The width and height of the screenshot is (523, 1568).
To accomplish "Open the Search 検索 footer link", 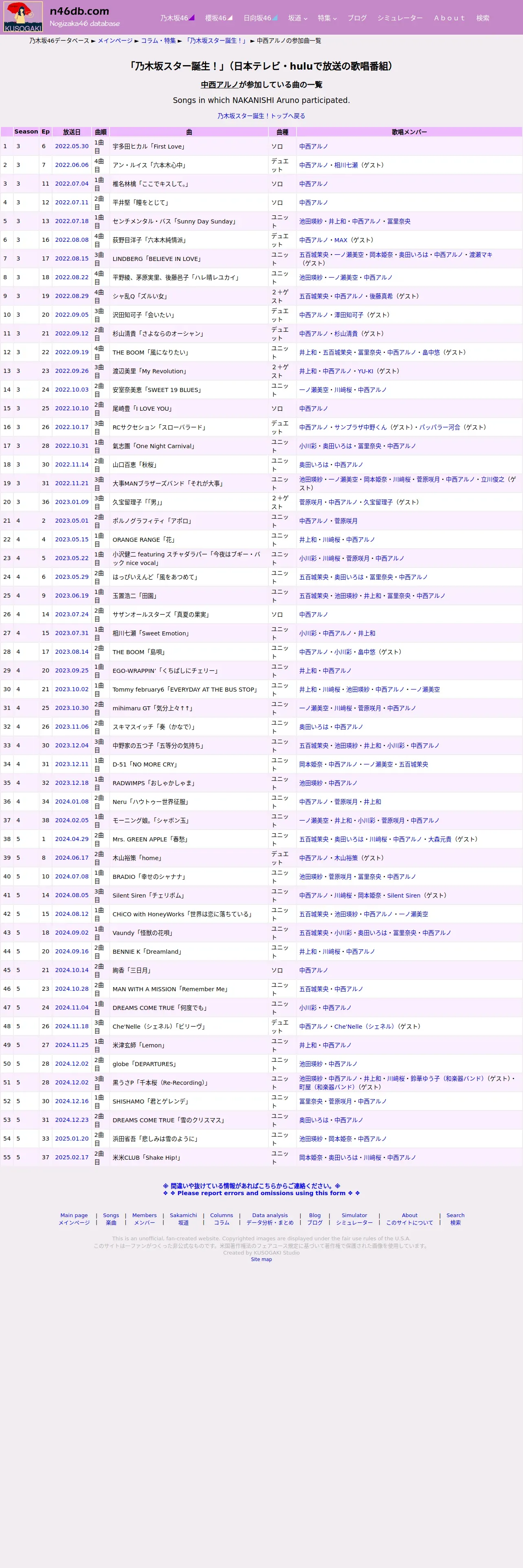I will tap(455, 1219).
